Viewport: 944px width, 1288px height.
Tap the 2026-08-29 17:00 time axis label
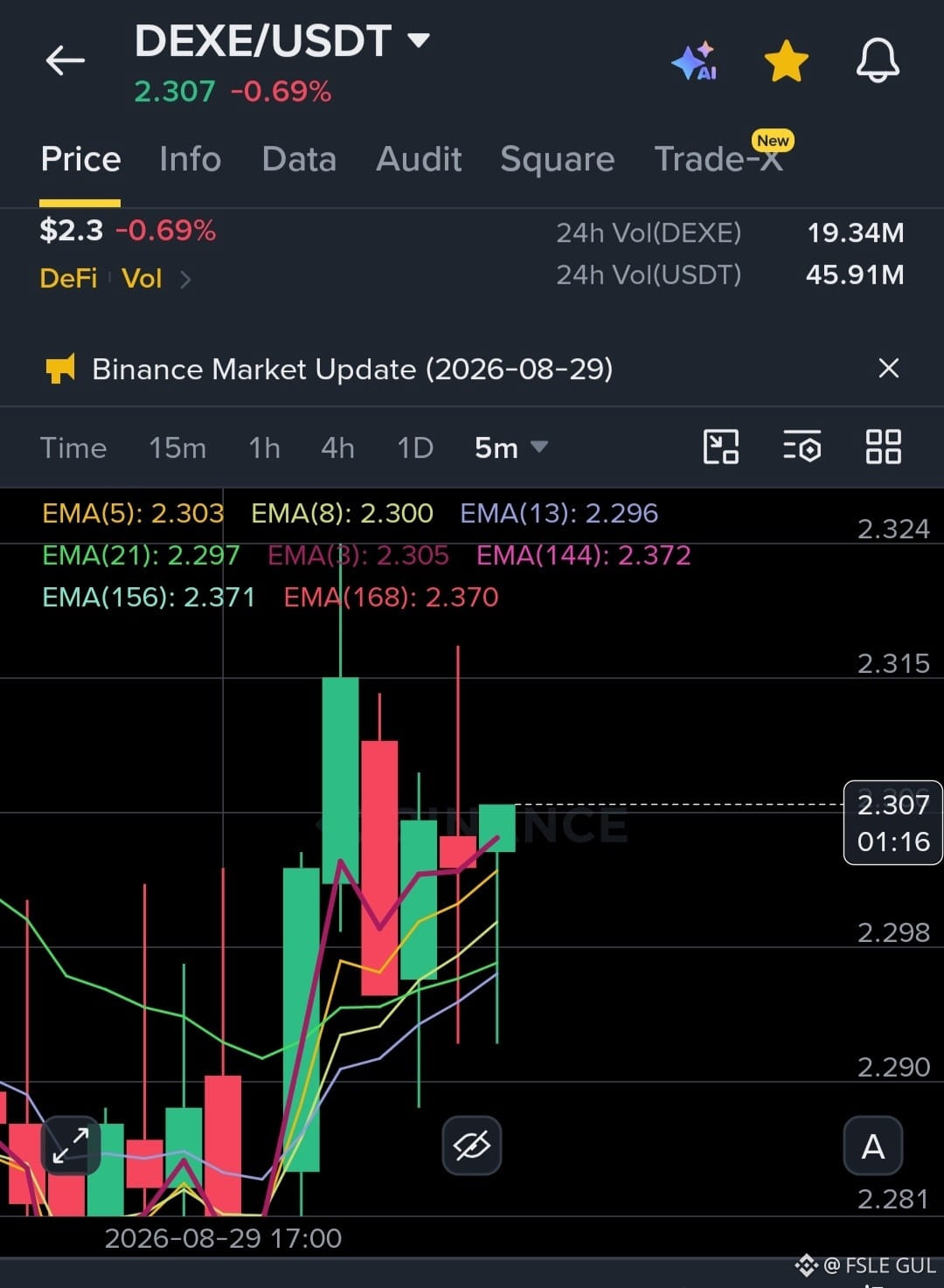coord(223,1238)
